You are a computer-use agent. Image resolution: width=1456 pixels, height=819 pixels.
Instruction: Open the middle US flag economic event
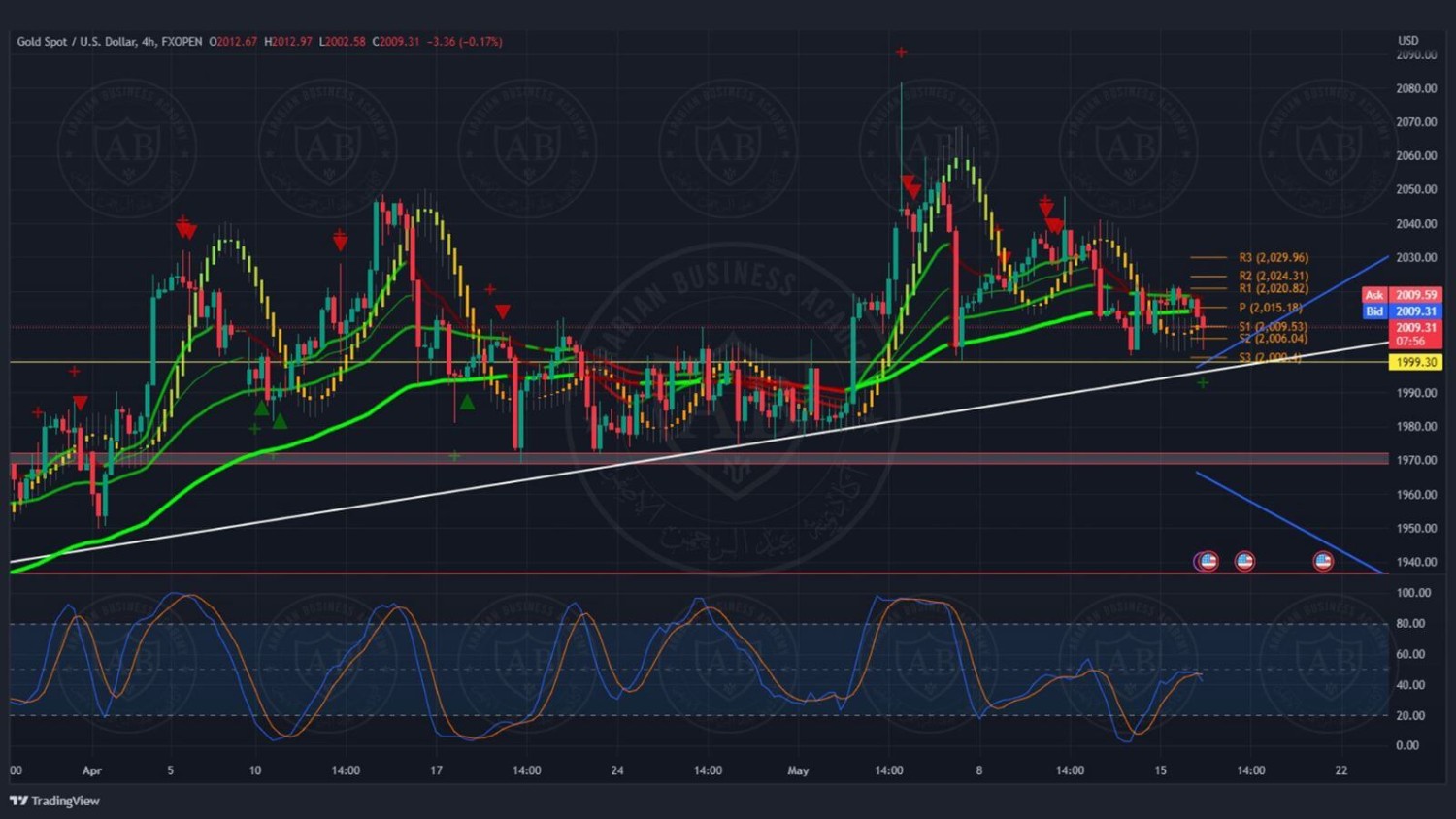coord(1244,561)
